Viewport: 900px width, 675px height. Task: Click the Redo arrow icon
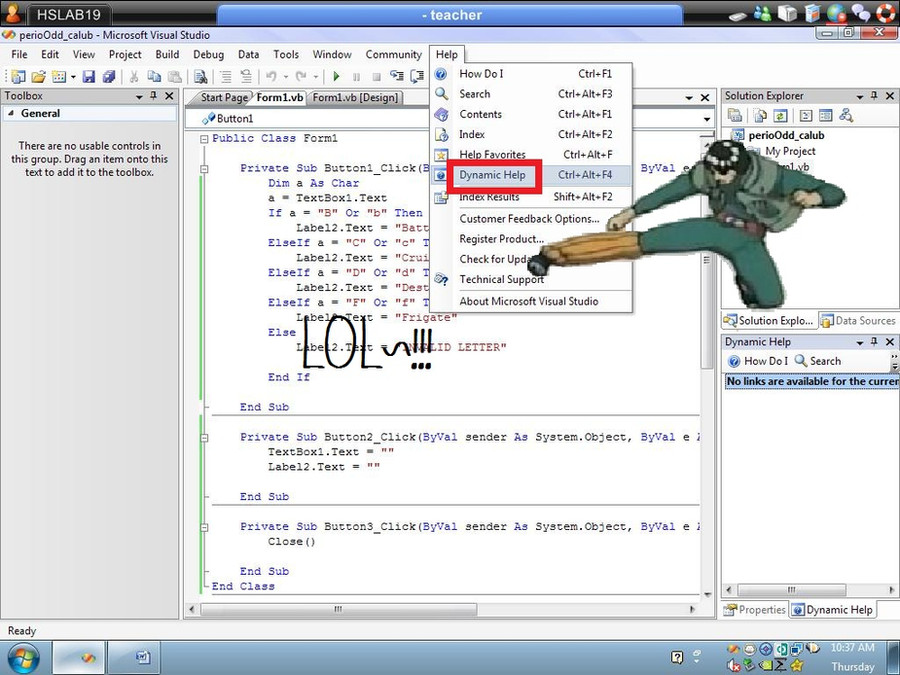click(301, 76)
